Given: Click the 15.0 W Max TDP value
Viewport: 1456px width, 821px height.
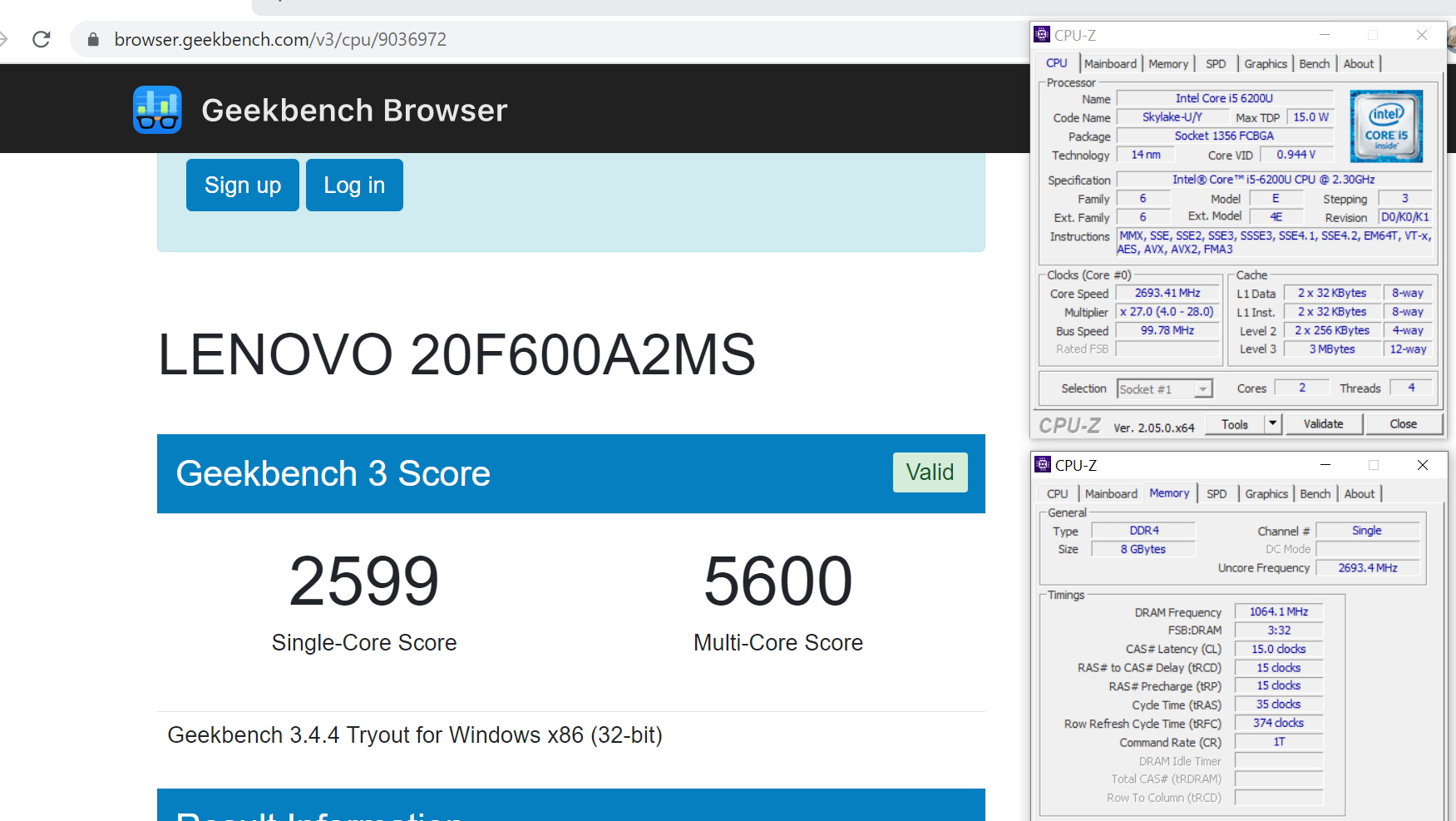Looking at the screenshot, I should pyautogui.click(x=1310, y=117).
